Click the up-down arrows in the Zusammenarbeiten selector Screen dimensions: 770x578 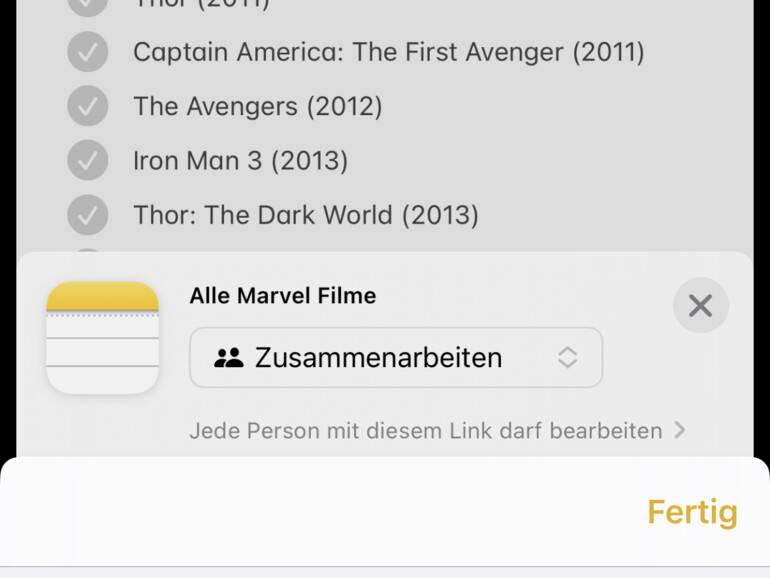pos(567,358)
